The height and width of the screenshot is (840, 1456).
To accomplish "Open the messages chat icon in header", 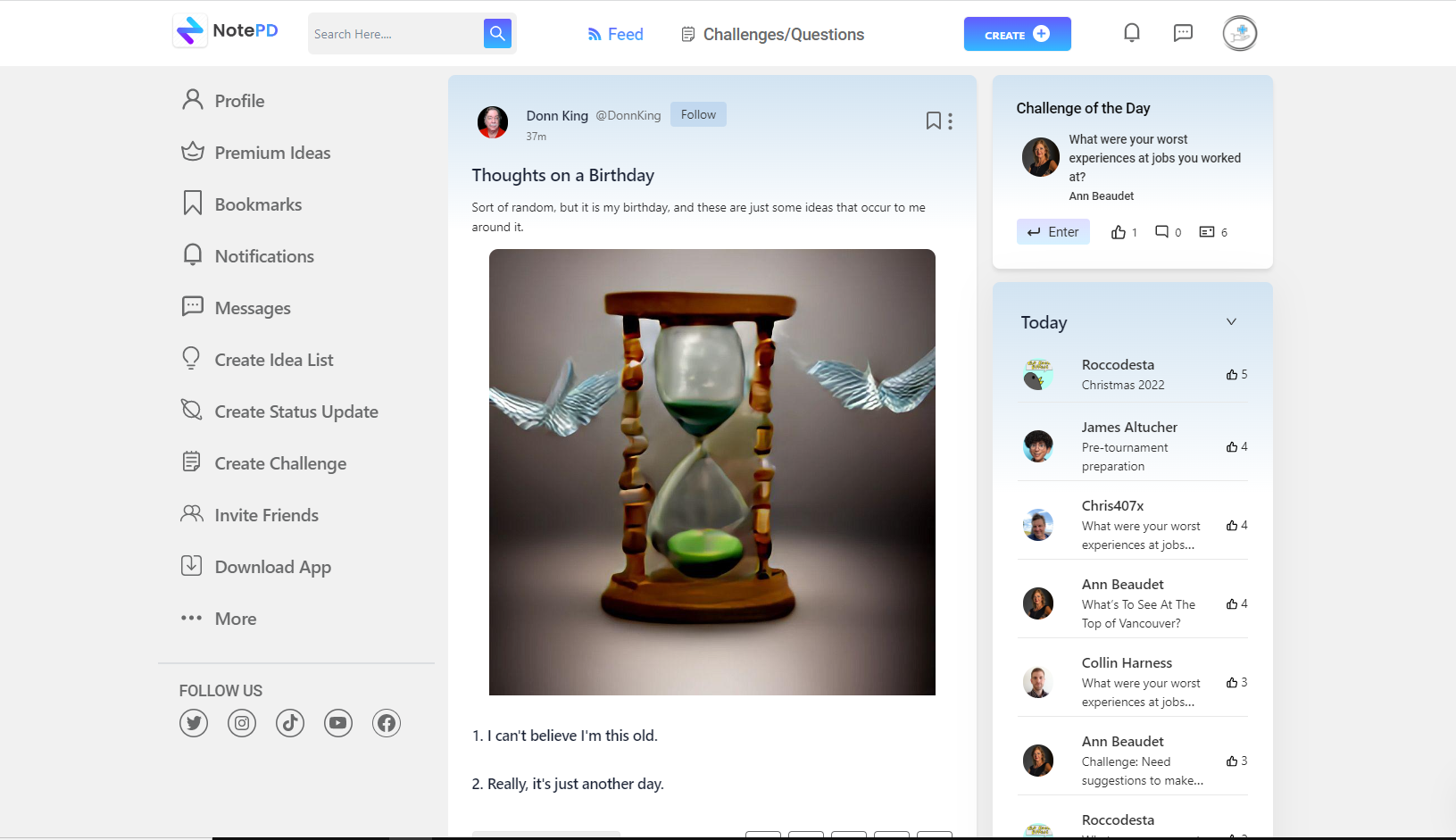I will (x=1183, y=33).
